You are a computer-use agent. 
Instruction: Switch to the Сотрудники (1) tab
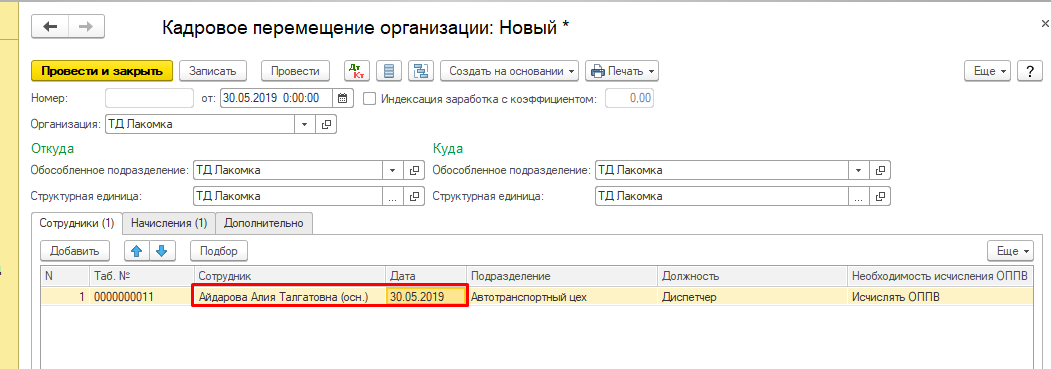[77, 223]
